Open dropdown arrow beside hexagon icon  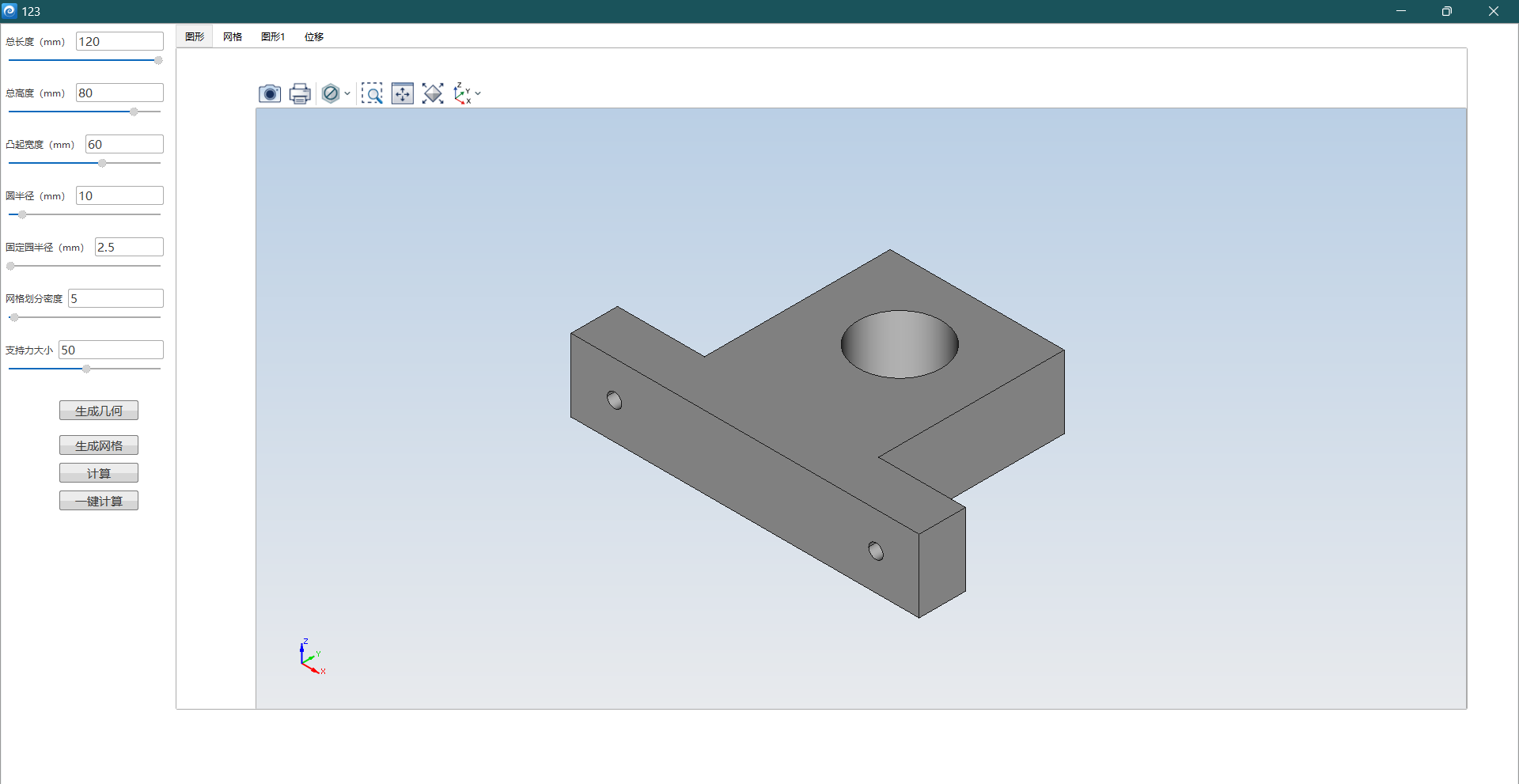coord(347,94)
